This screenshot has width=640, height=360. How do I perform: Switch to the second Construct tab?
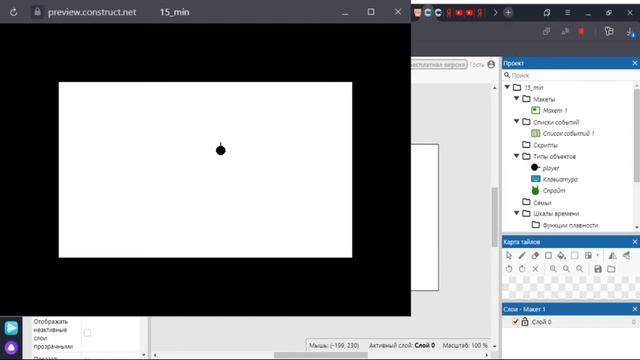pos(438,13)
